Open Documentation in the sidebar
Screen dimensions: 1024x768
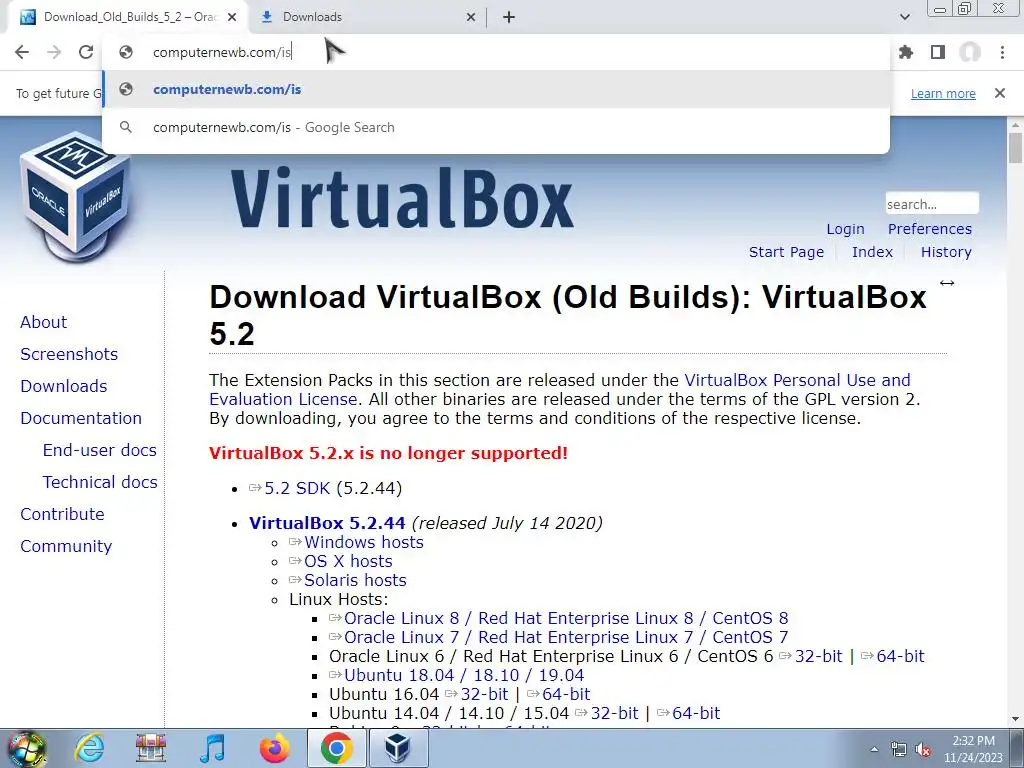pos(81,418)
